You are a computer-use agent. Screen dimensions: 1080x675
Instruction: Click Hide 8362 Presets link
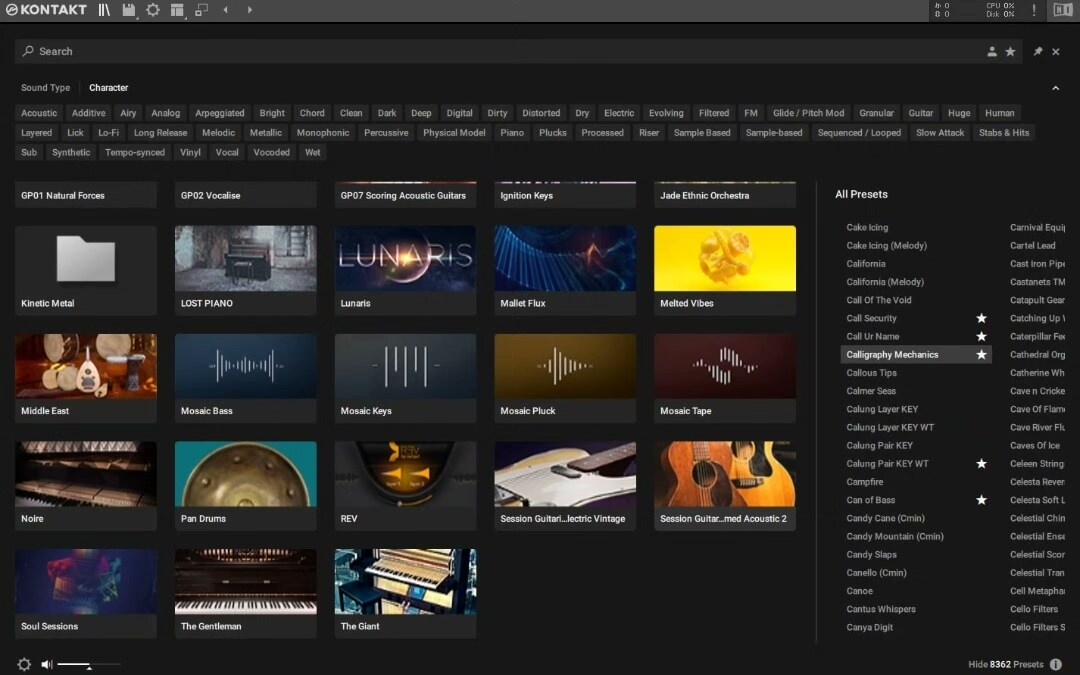point(1005,664)
